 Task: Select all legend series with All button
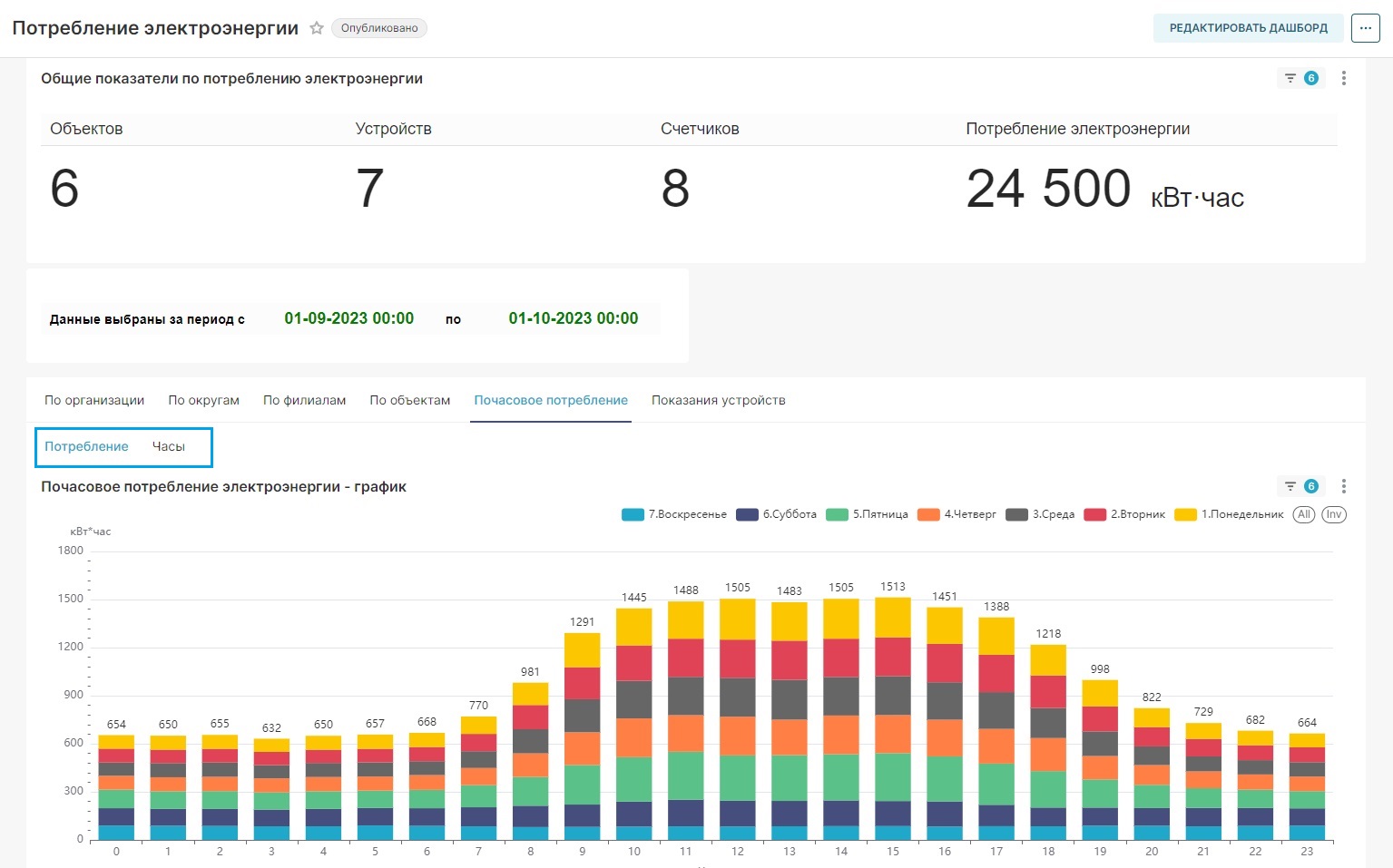tap(1304, 514)
